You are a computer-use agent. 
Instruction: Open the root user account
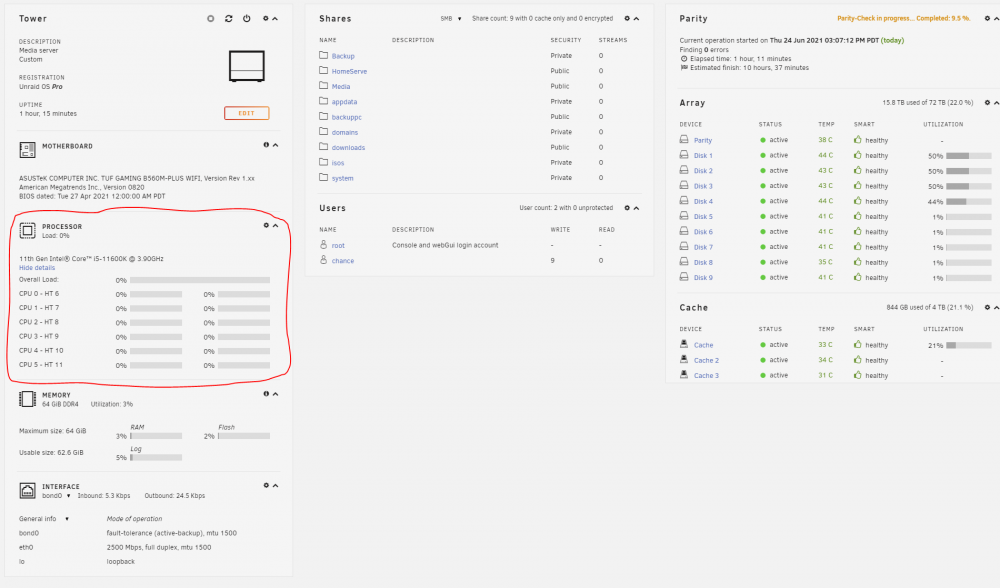click(x=338, y=246)
